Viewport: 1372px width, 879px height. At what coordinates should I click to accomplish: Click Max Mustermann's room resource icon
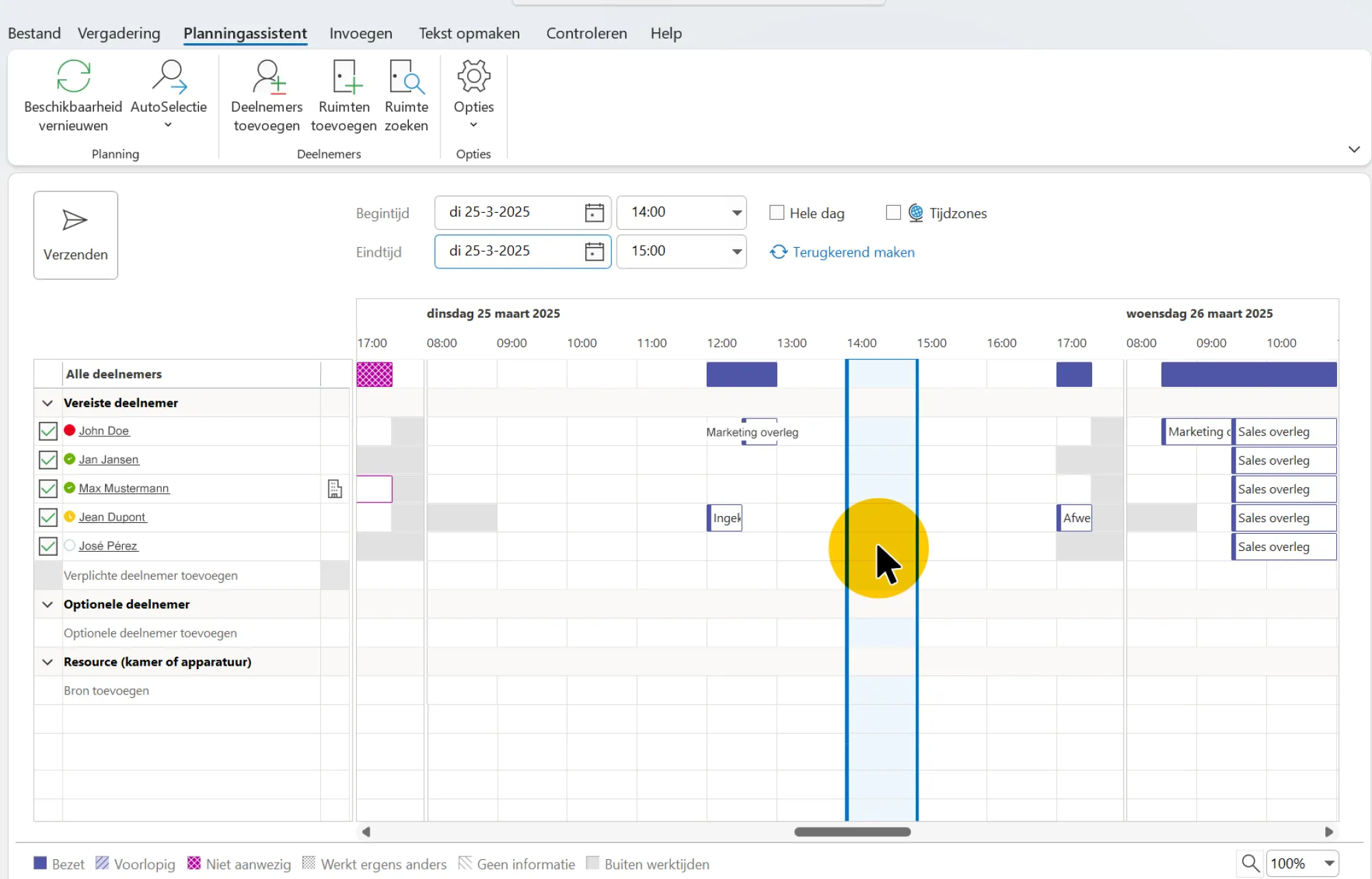coord(335,489)
